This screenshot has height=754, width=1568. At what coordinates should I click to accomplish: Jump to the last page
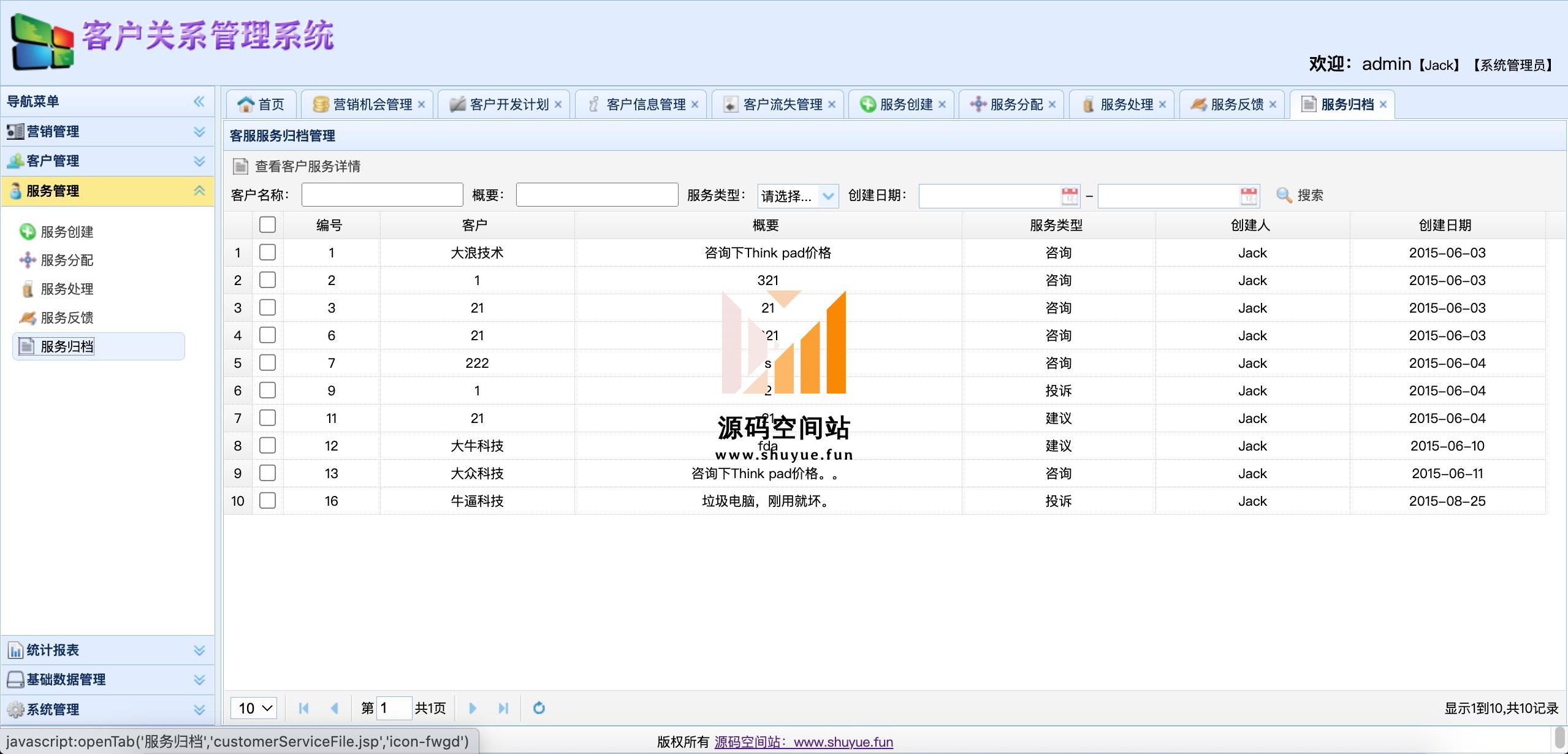503,708
